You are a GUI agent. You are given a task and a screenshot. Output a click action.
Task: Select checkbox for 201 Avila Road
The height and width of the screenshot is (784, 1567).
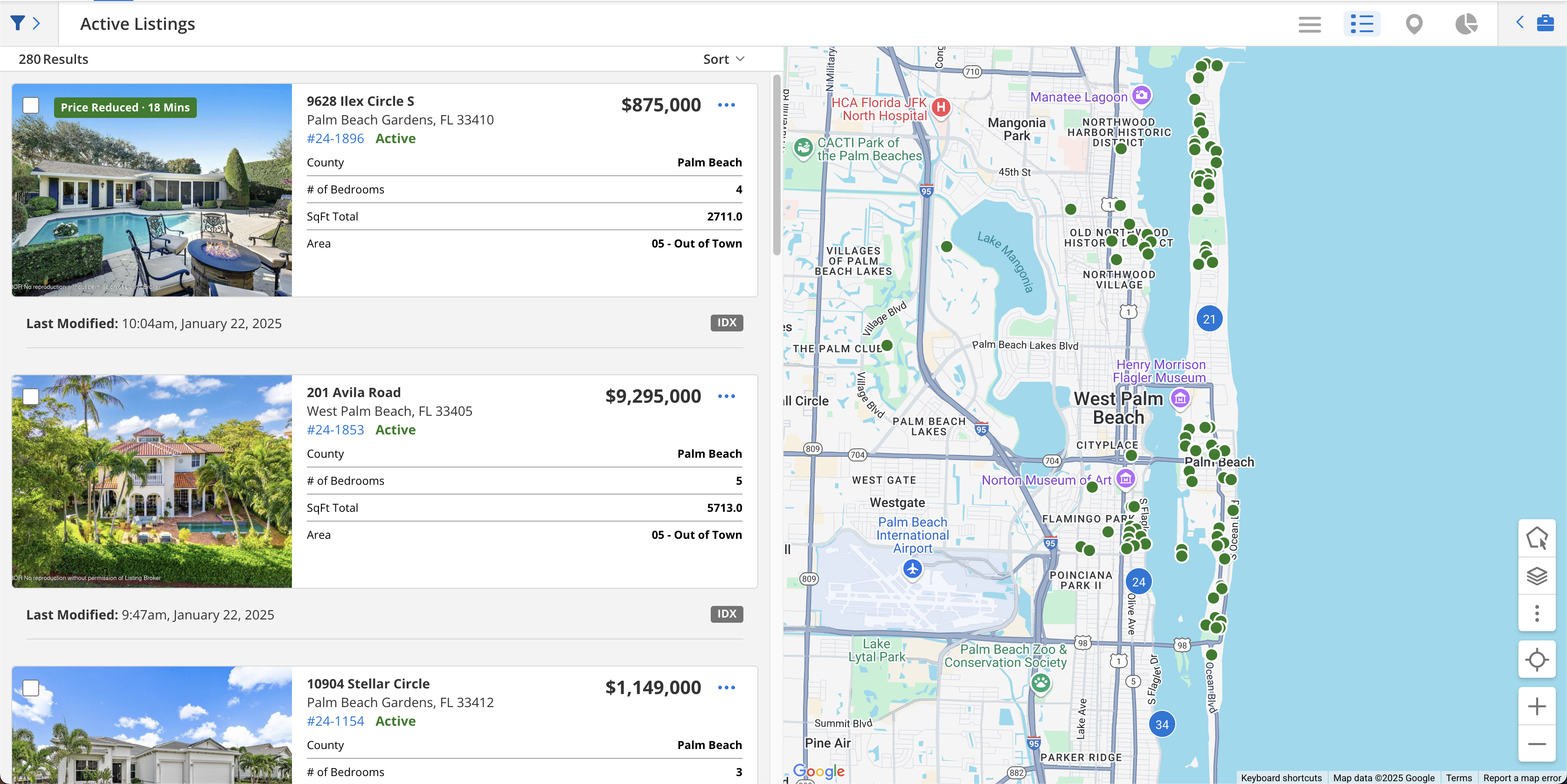coord(30,397)
